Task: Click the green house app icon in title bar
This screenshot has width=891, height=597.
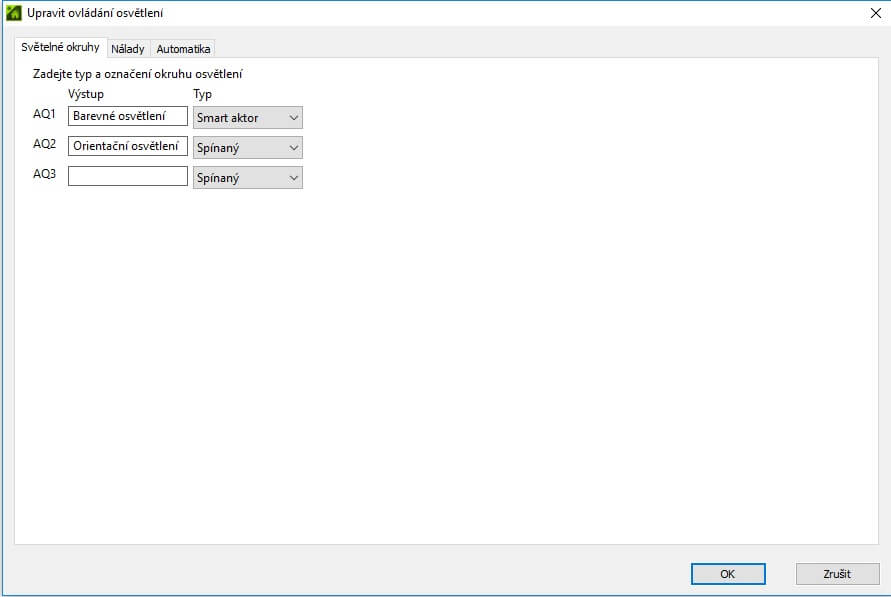Action: tap(14, 13)
